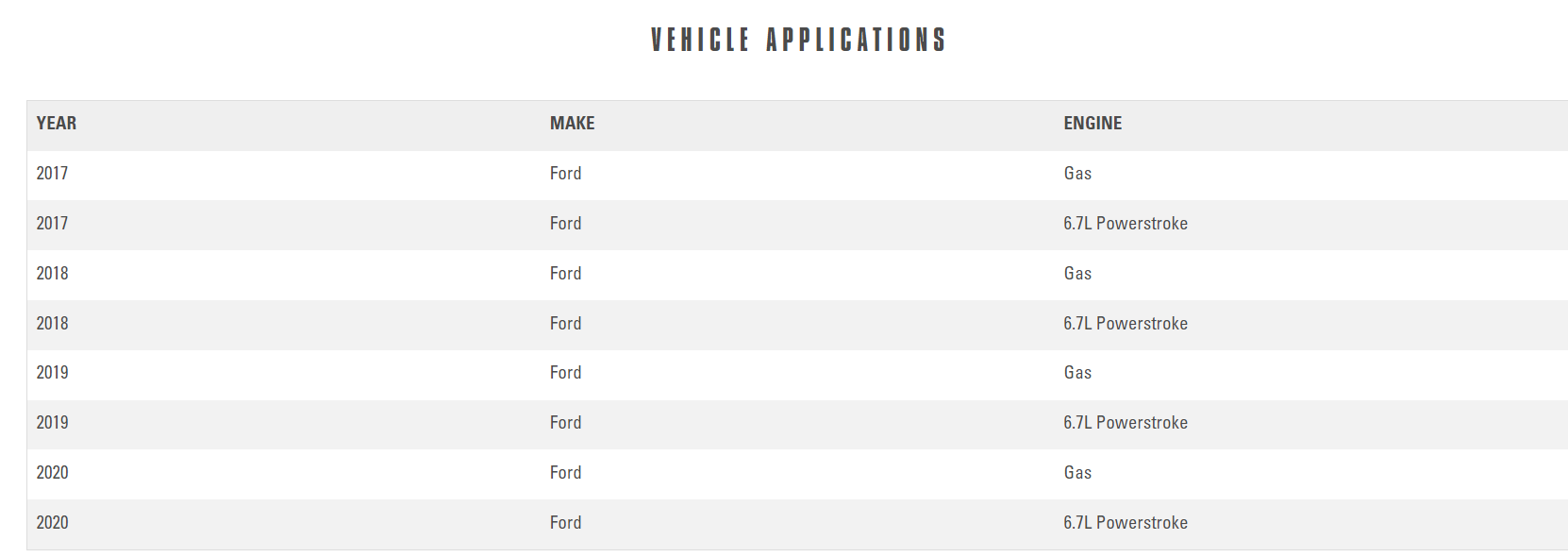
Task: Click the year cell in the 2018 Powerstroke row
Action: [x=53, y=324]
